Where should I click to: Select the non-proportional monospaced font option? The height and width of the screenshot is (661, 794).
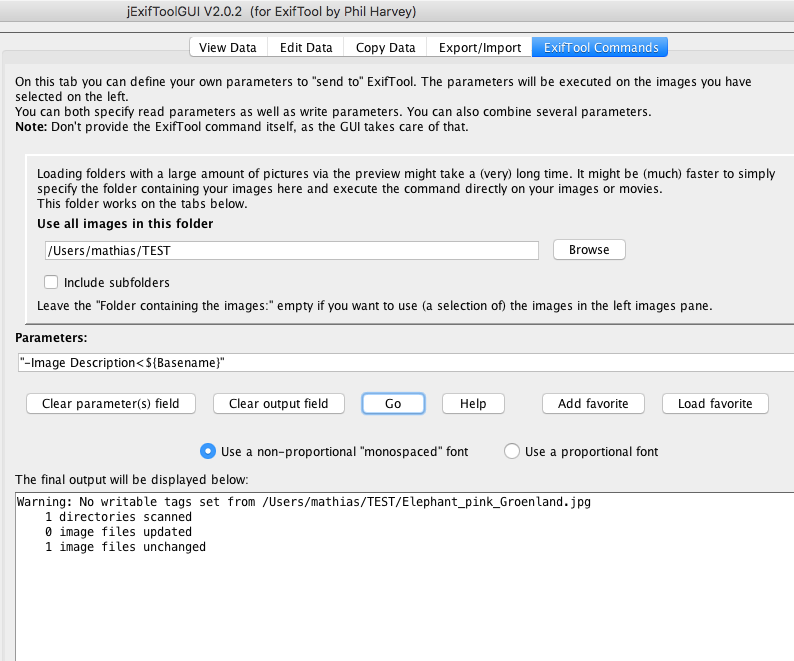208,451
